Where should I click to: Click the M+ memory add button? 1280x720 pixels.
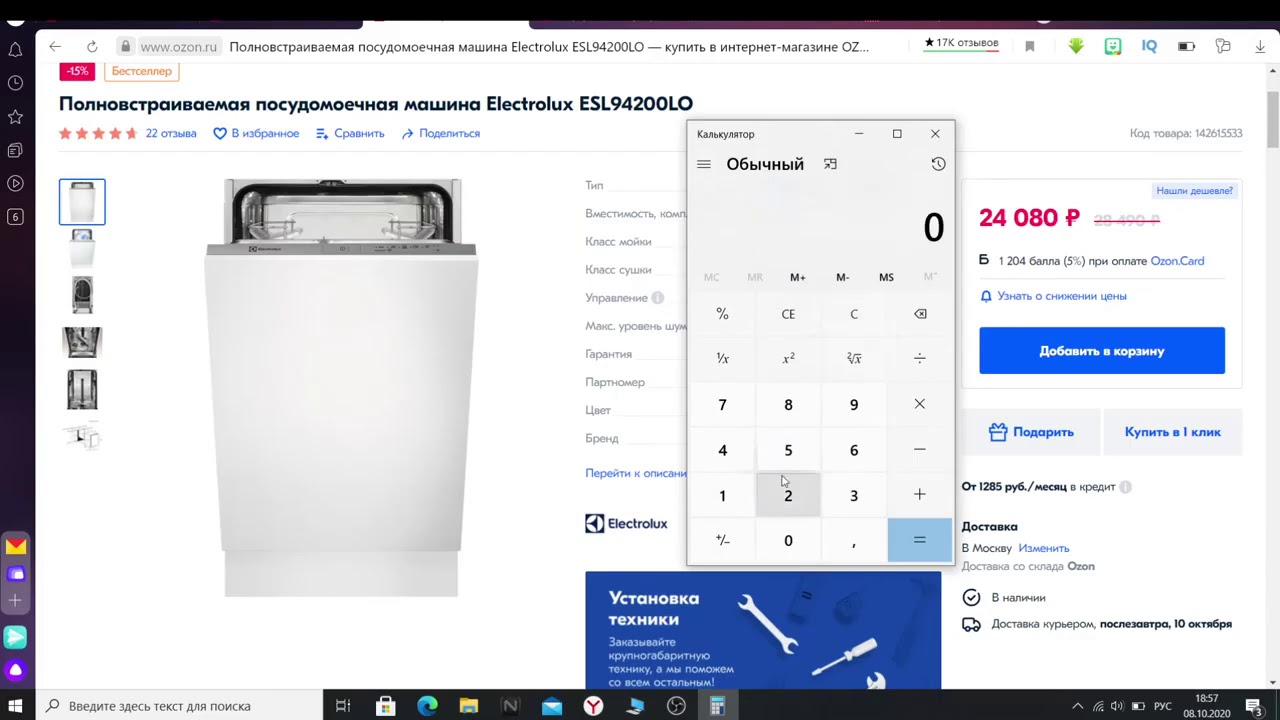click(798, 277)
